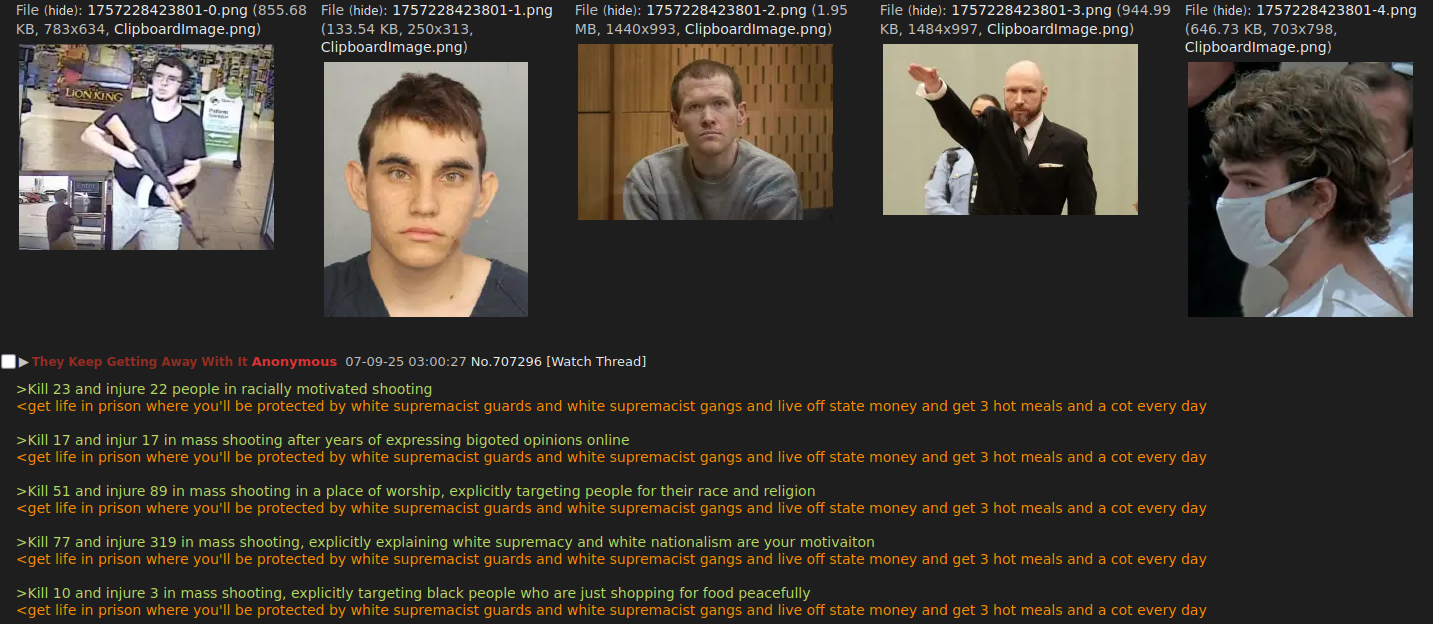Open Watch Thread link
Viewport: 1433px width, 624px height.
(596, 362)
